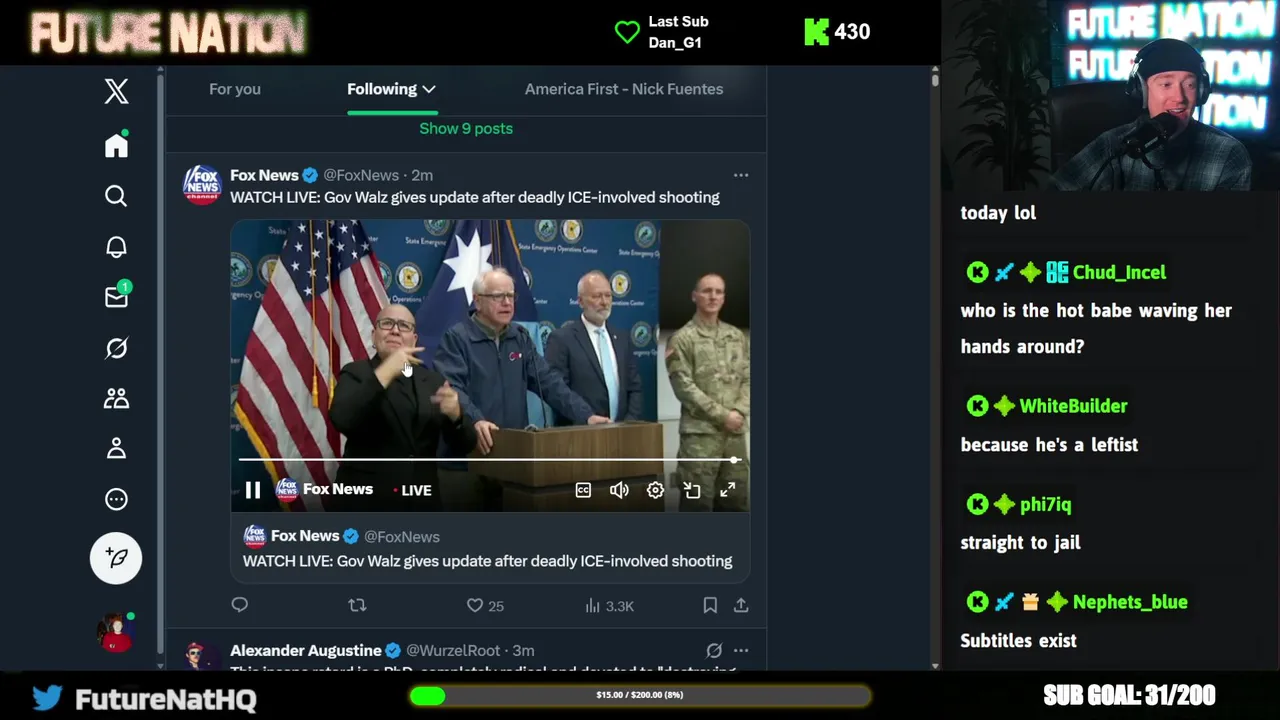1280x720 pixels.
Task: Open Fox News profile picture on the post
Action: [x=202, y=184]
